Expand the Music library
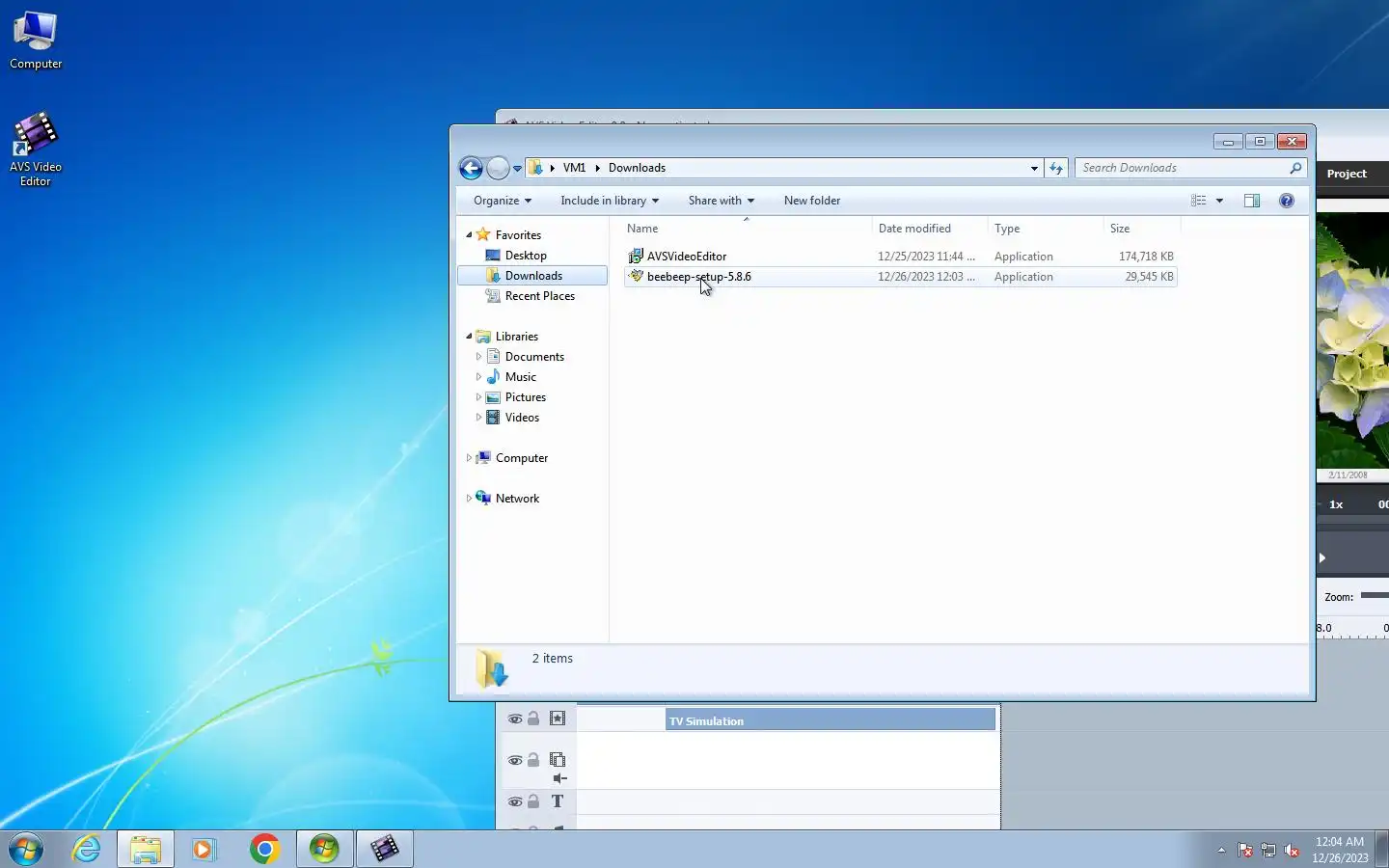This screenshot has width=1389, height=868. (478, 377)
